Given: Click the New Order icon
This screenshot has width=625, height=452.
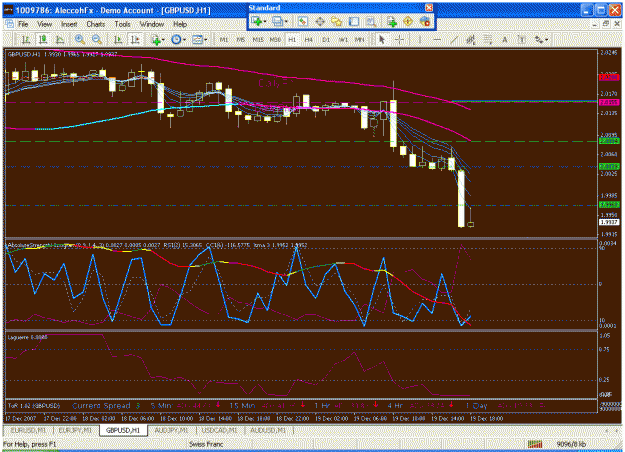Looking at the screenshot, I should [392, 22].
